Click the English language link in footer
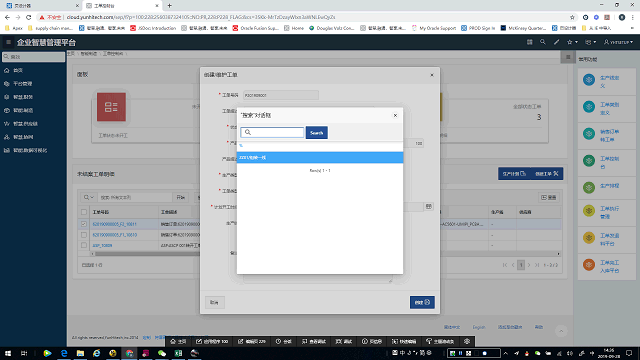Screen dimensions: 640x360 point(479,327)
